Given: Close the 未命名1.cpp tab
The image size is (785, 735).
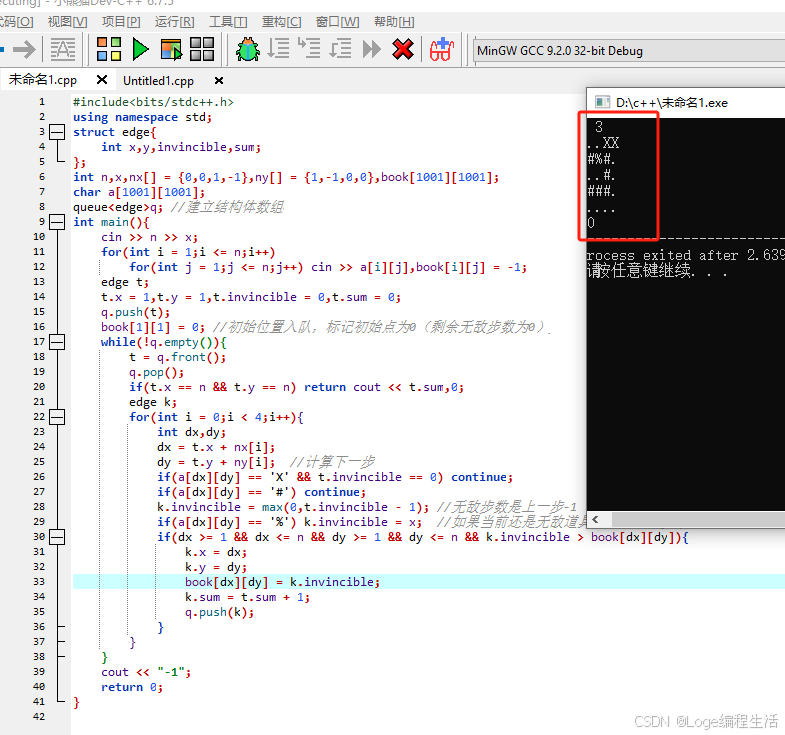Looking at the screenshot, I should [102, 80].
